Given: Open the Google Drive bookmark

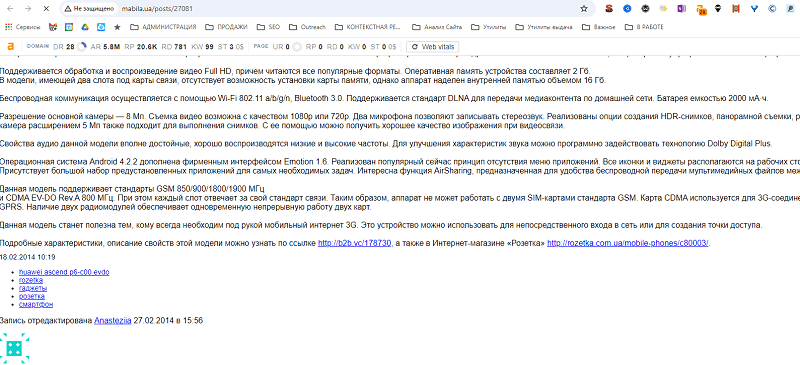Looking at the screenshot, I should point(85,27).
